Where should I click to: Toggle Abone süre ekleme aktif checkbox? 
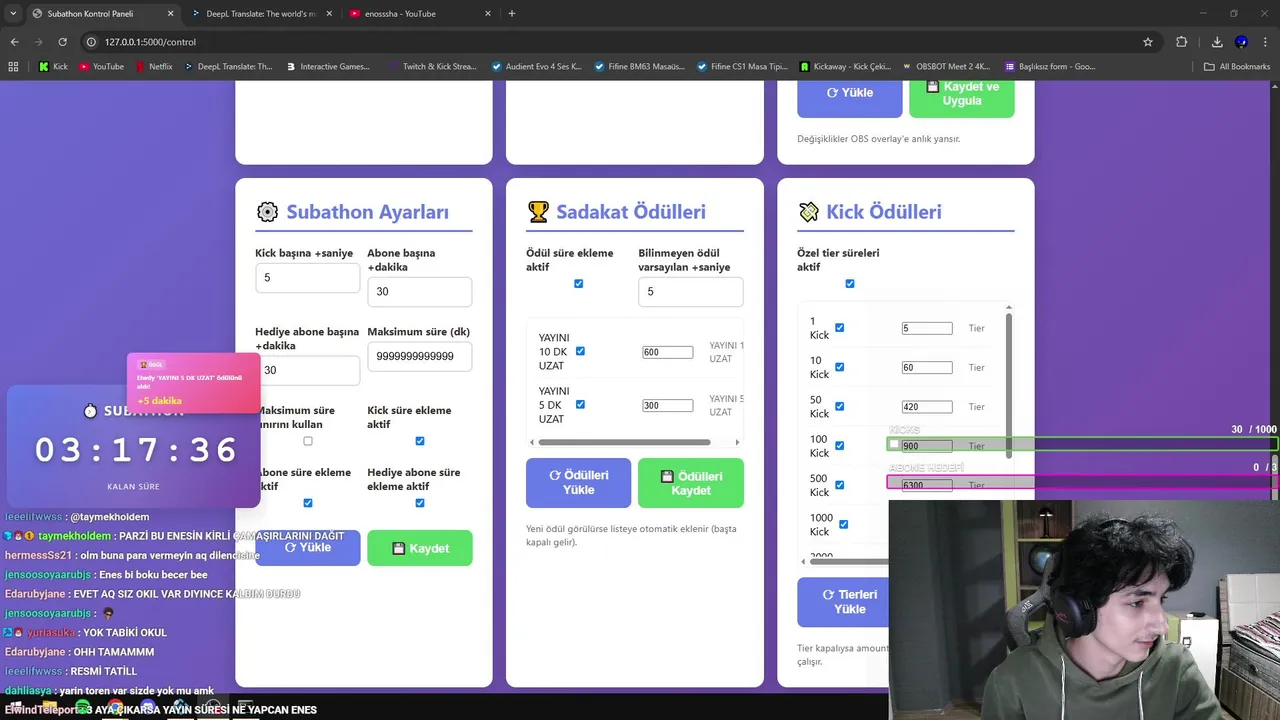(308, 503)
